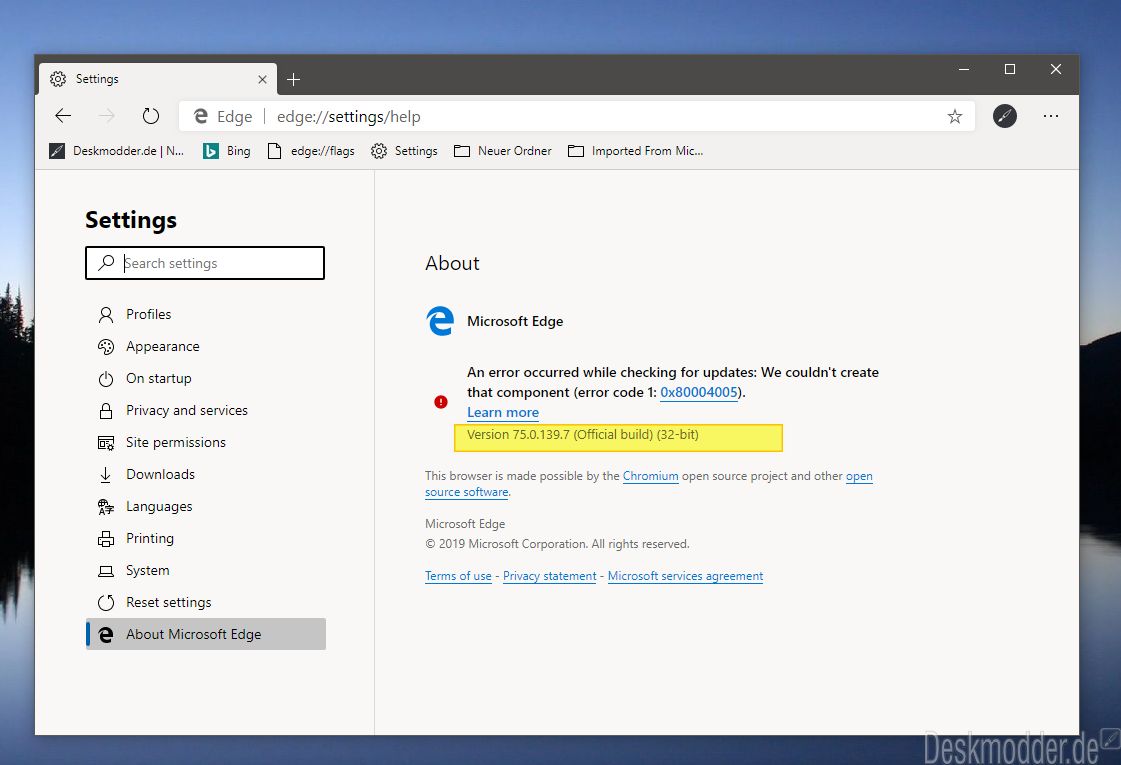Click the 2019 Microsoft Corporation copyright text
This screenshot has width=1121, height=765.
557,544
